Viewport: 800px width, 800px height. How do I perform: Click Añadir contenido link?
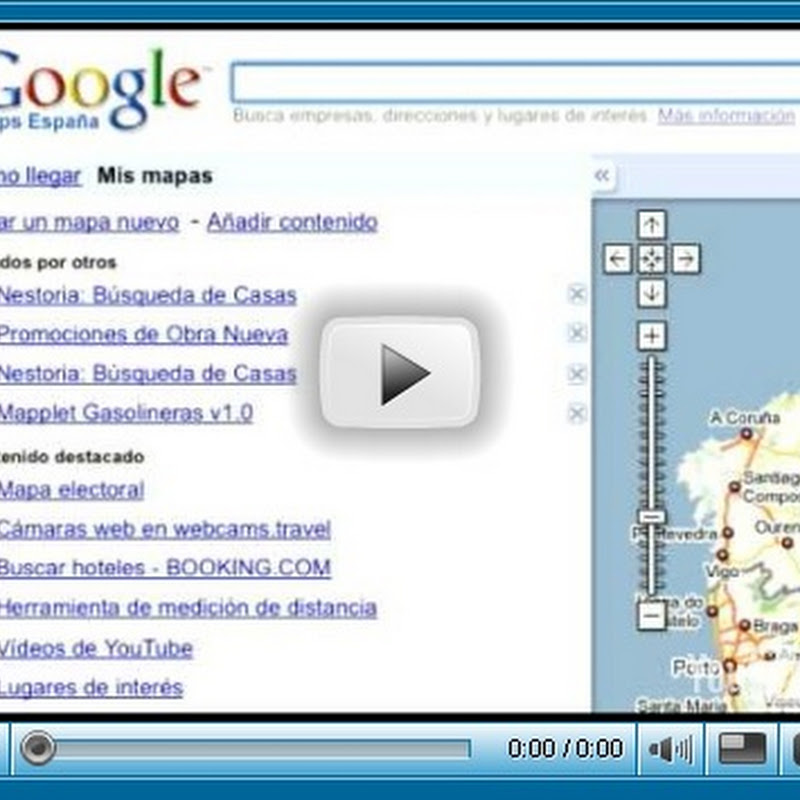point(292,222)
